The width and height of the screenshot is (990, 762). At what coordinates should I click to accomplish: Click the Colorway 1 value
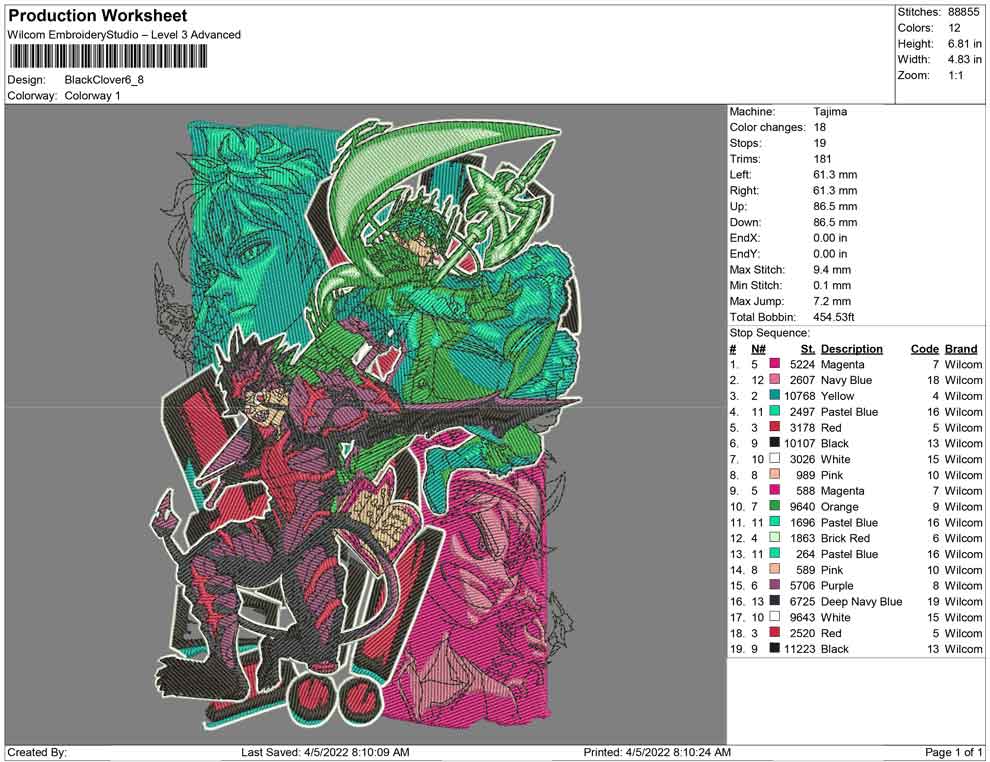[x=92, y=96]
